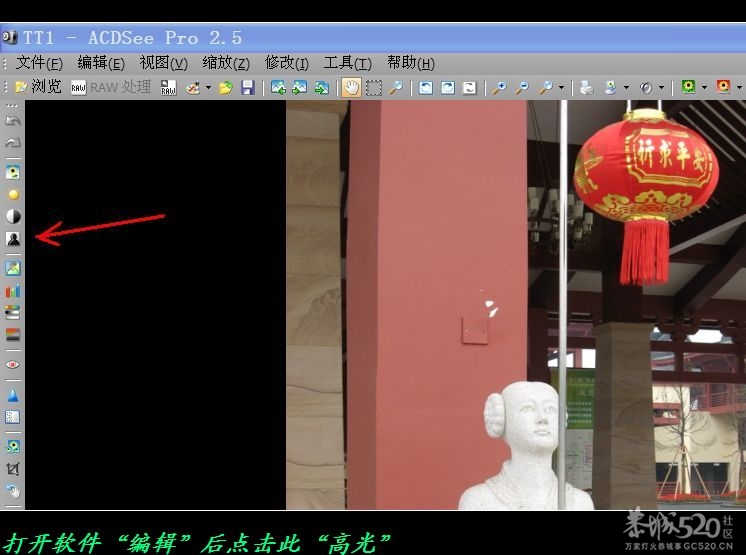Open the Shadows/Highlights silhouette tool
This screenshot has width=746, height=555.
13,238
